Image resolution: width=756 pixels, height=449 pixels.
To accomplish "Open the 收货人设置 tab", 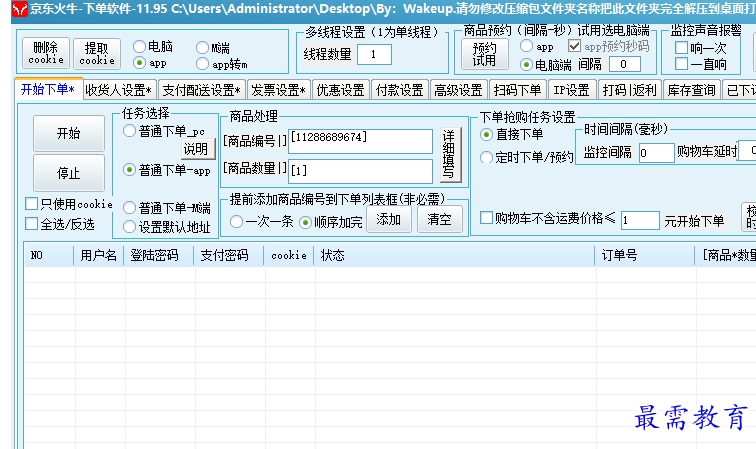I will point(119,90).
